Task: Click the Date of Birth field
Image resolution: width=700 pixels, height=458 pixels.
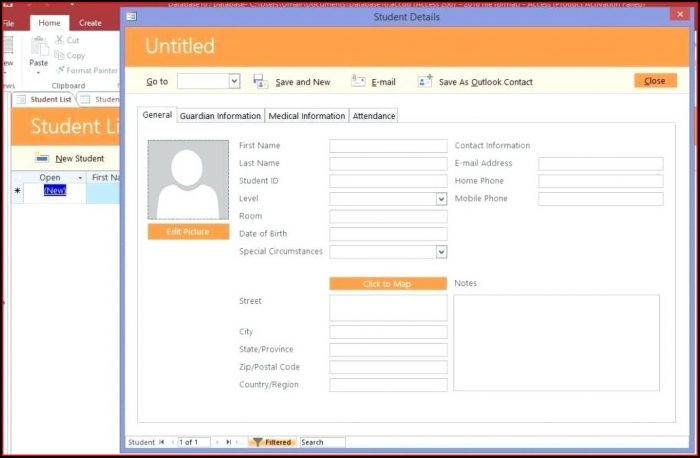Action: point(388,234)
